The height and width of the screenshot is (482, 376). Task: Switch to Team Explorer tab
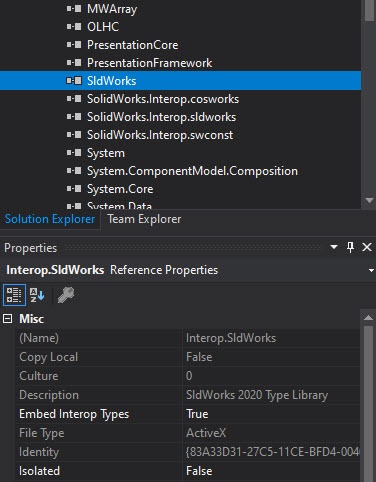pyautogui.click(x=144, y=219)
